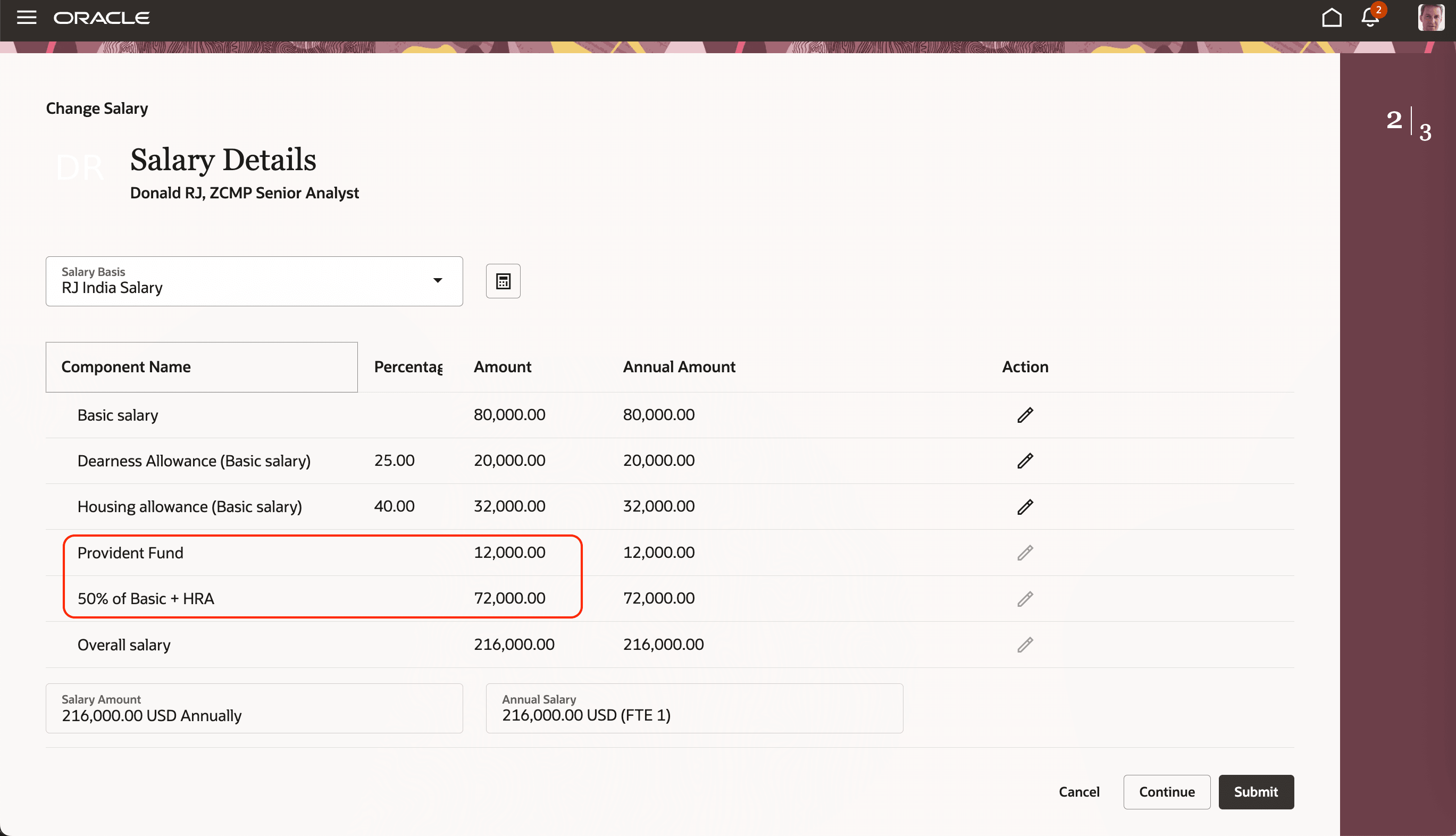Edit the Overall salary row
1456x836 pixels.
coord(1025,644)
